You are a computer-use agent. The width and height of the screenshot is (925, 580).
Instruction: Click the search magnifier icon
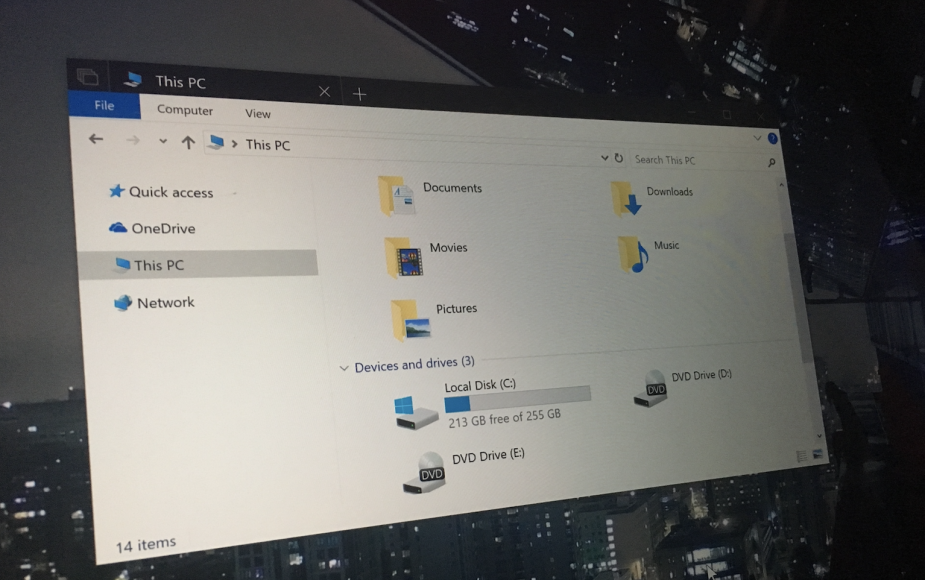[x=771, y=162]
